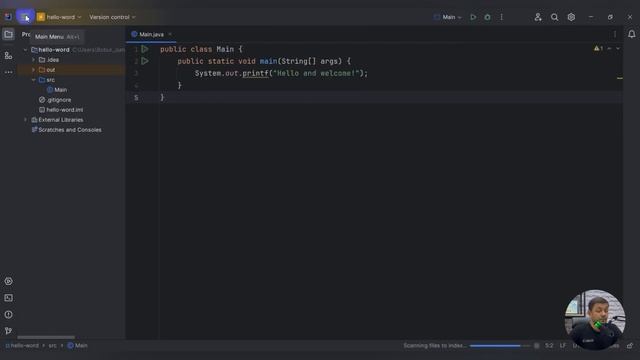This screenshot has width=640, height=360.
Task: Collapse the src folder
Action: pos(33,80)
